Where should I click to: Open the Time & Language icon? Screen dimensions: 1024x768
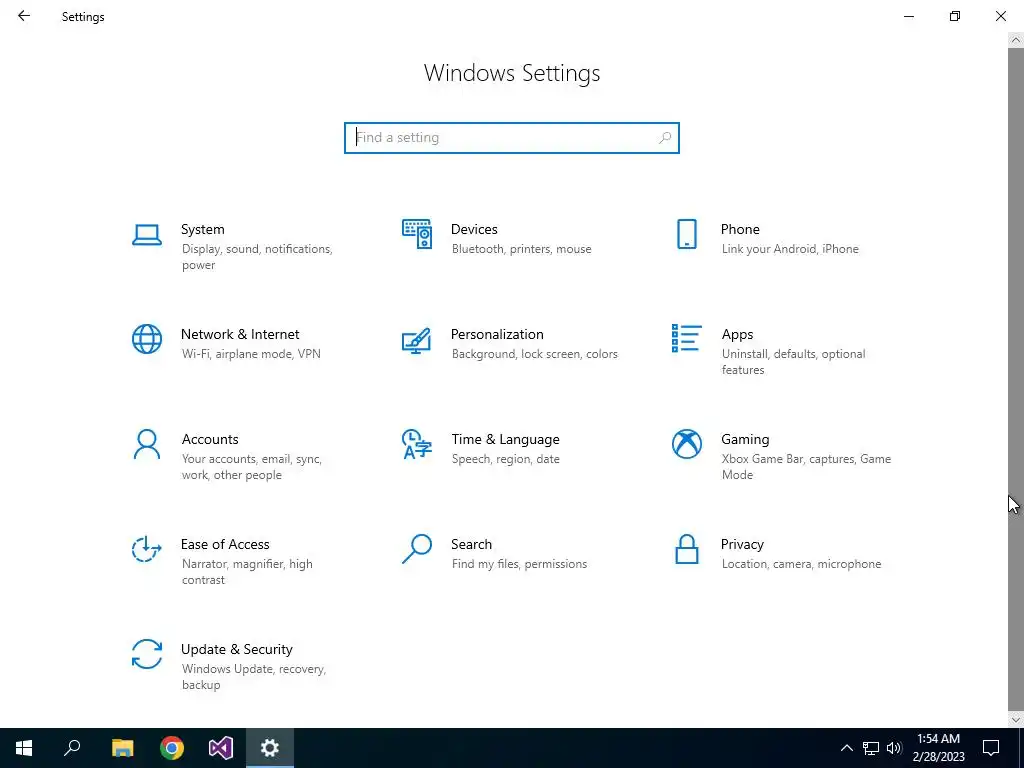pos(417,444)
